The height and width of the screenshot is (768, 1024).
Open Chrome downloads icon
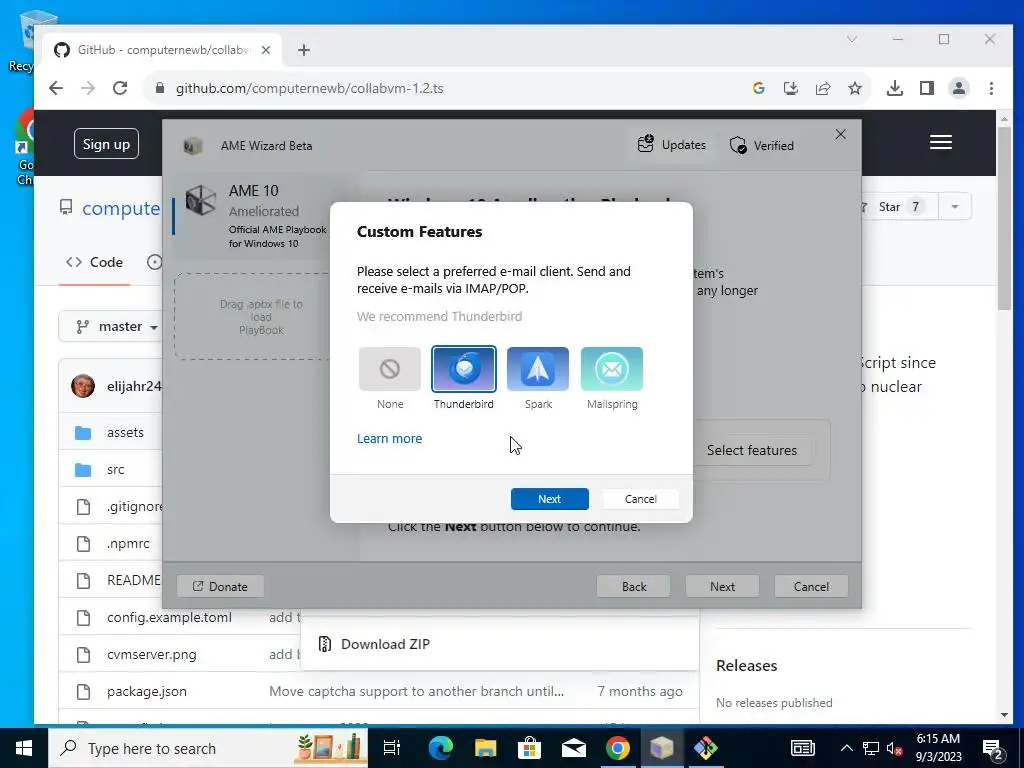[895, 88]
